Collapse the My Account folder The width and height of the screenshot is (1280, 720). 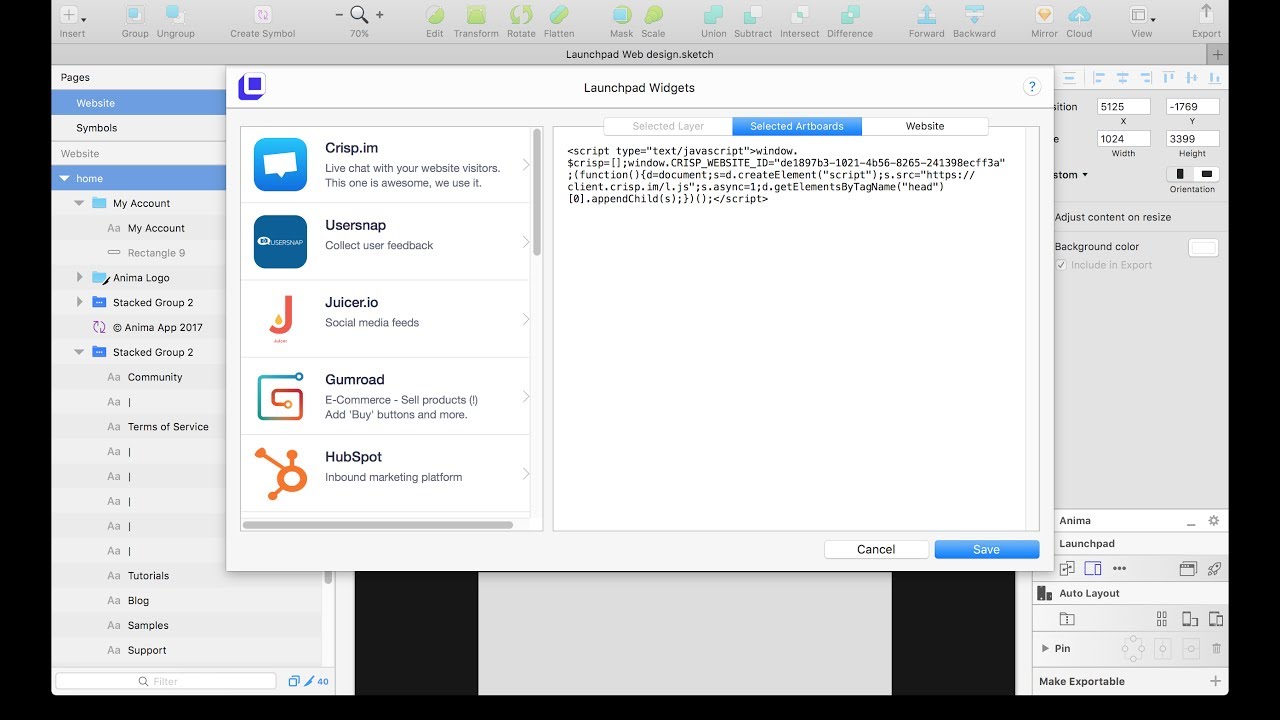click(x=80, y=203)
